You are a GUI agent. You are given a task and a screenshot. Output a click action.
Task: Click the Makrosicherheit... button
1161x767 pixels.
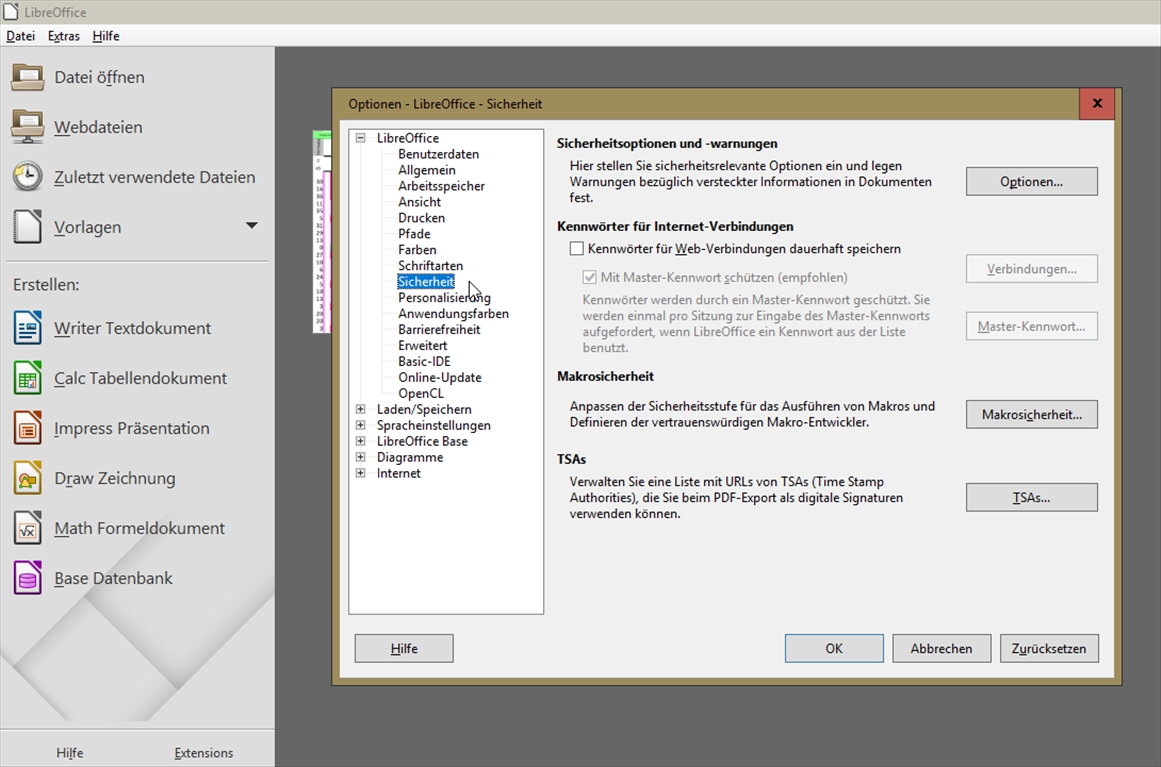[x=1031, y=415]
